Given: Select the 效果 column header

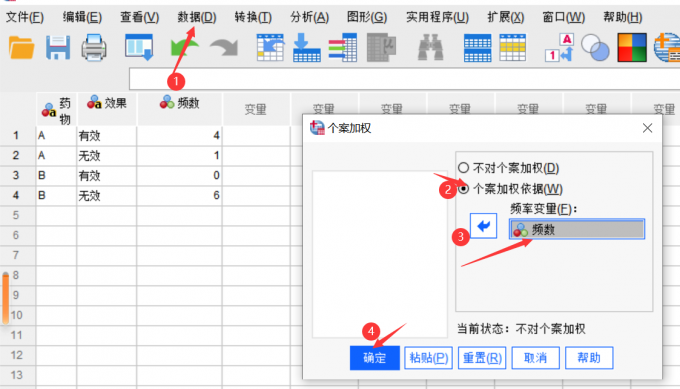Looking at the screenshot, I should (107, 109).
